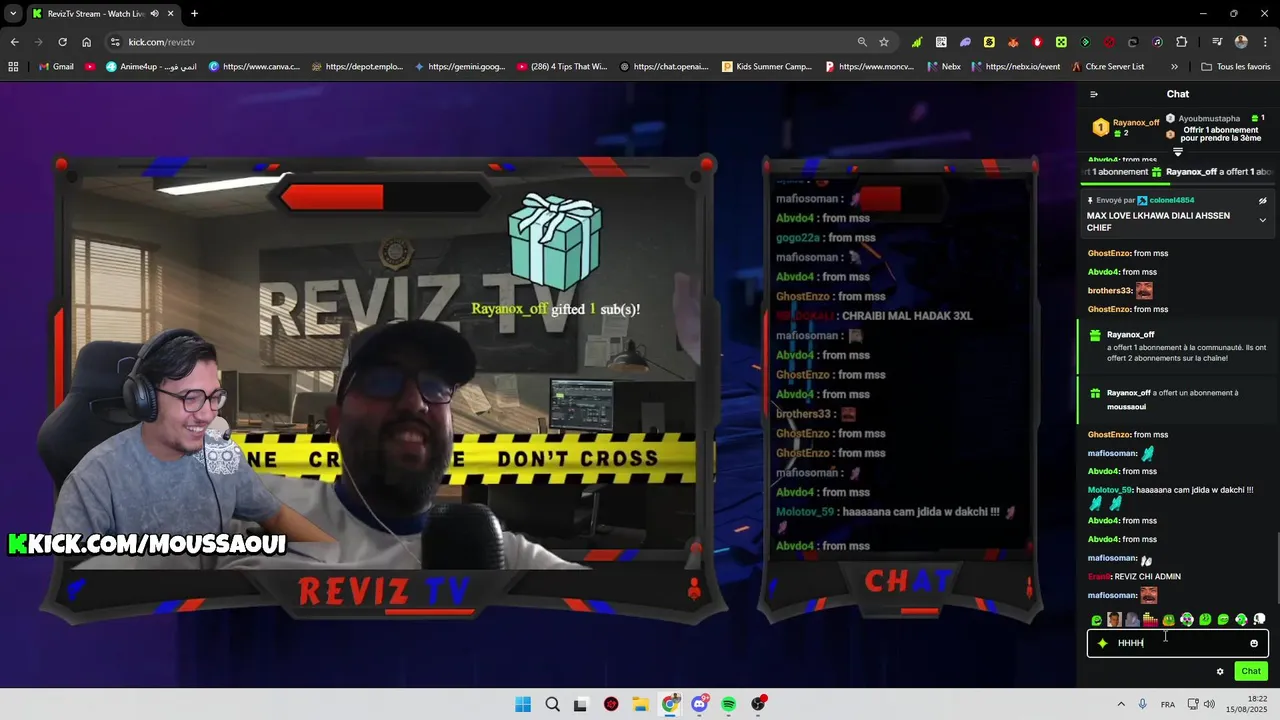Go back to previous page
Image resolution: width=1280 pixels, height=720 pixels.
point(14,42)
